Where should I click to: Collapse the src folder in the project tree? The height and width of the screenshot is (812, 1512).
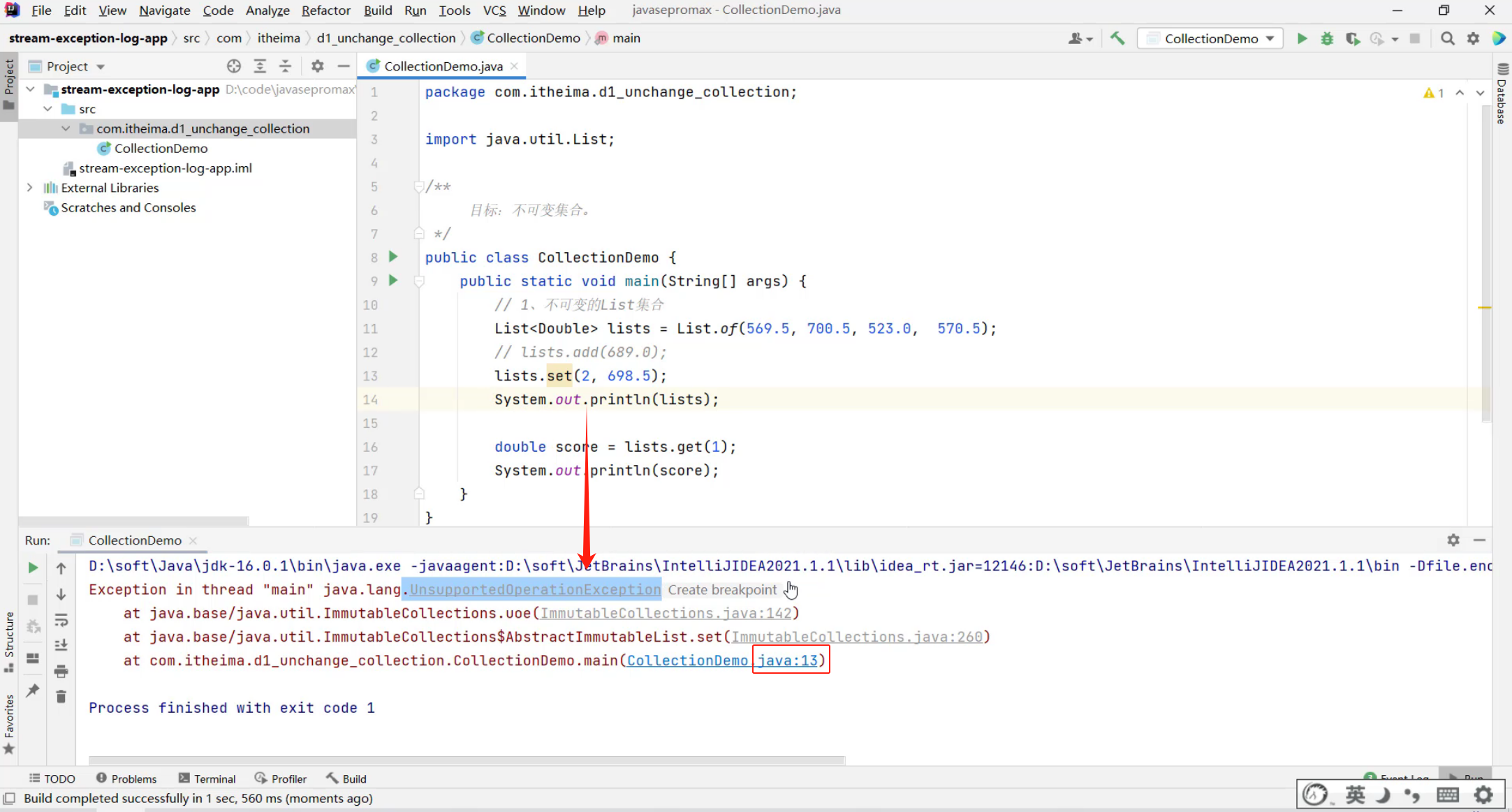coord(47,109)
